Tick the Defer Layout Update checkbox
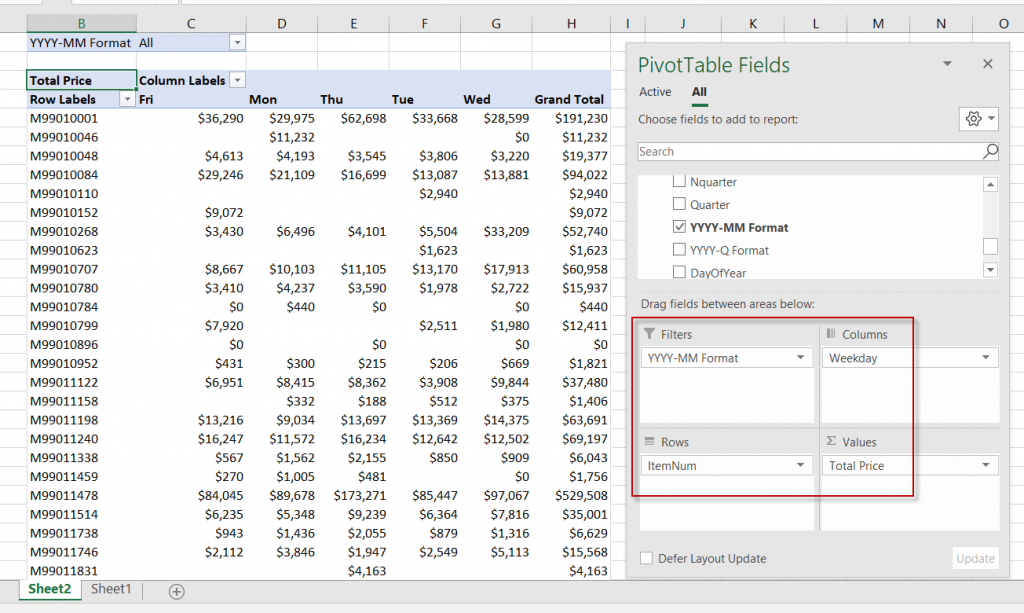This screenshot has height=613, width=1024. (x=647, y=559)
